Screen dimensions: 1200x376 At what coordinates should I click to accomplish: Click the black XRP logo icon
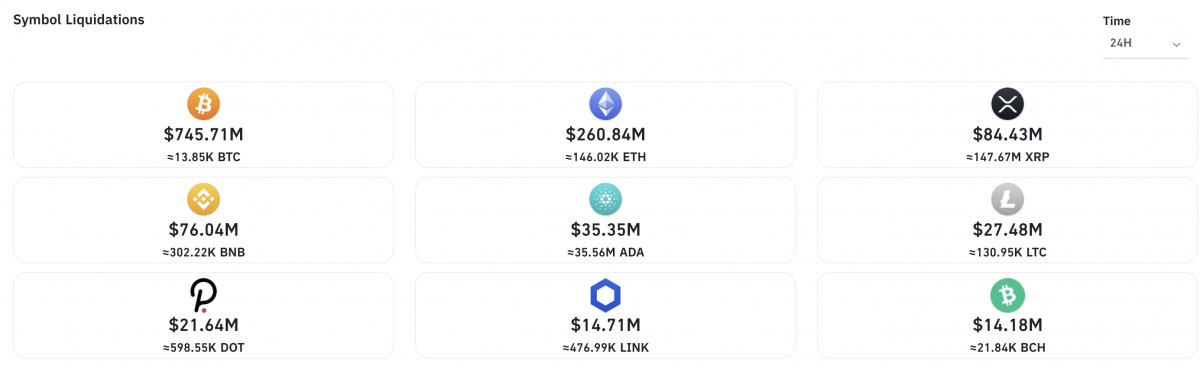coord(1007,104)
